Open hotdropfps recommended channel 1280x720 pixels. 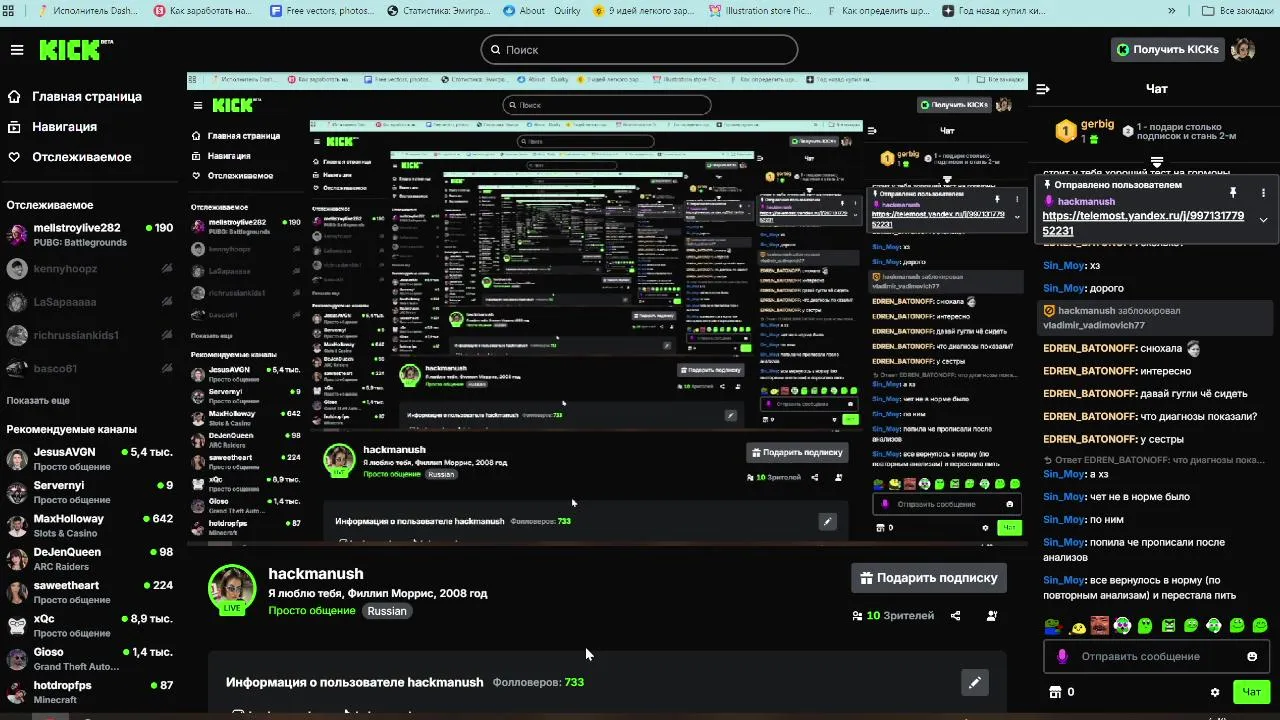pos(90,692)
